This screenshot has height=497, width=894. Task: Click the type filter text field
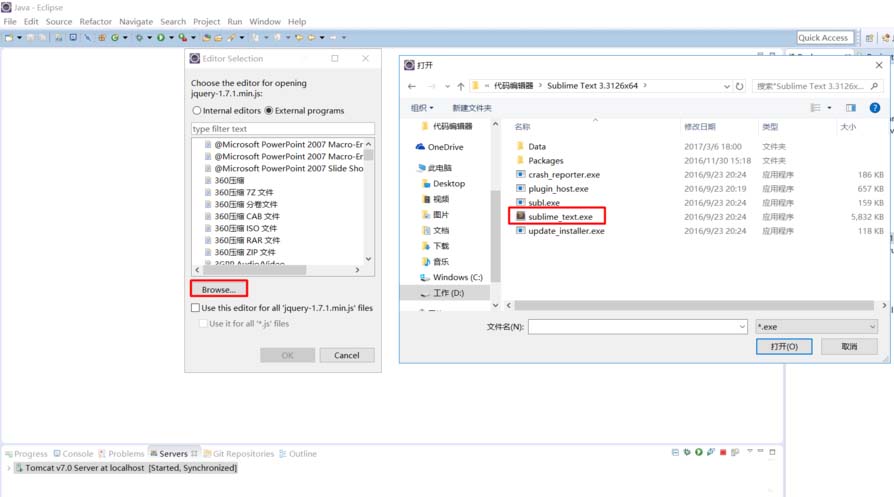[x=283, y=129]
